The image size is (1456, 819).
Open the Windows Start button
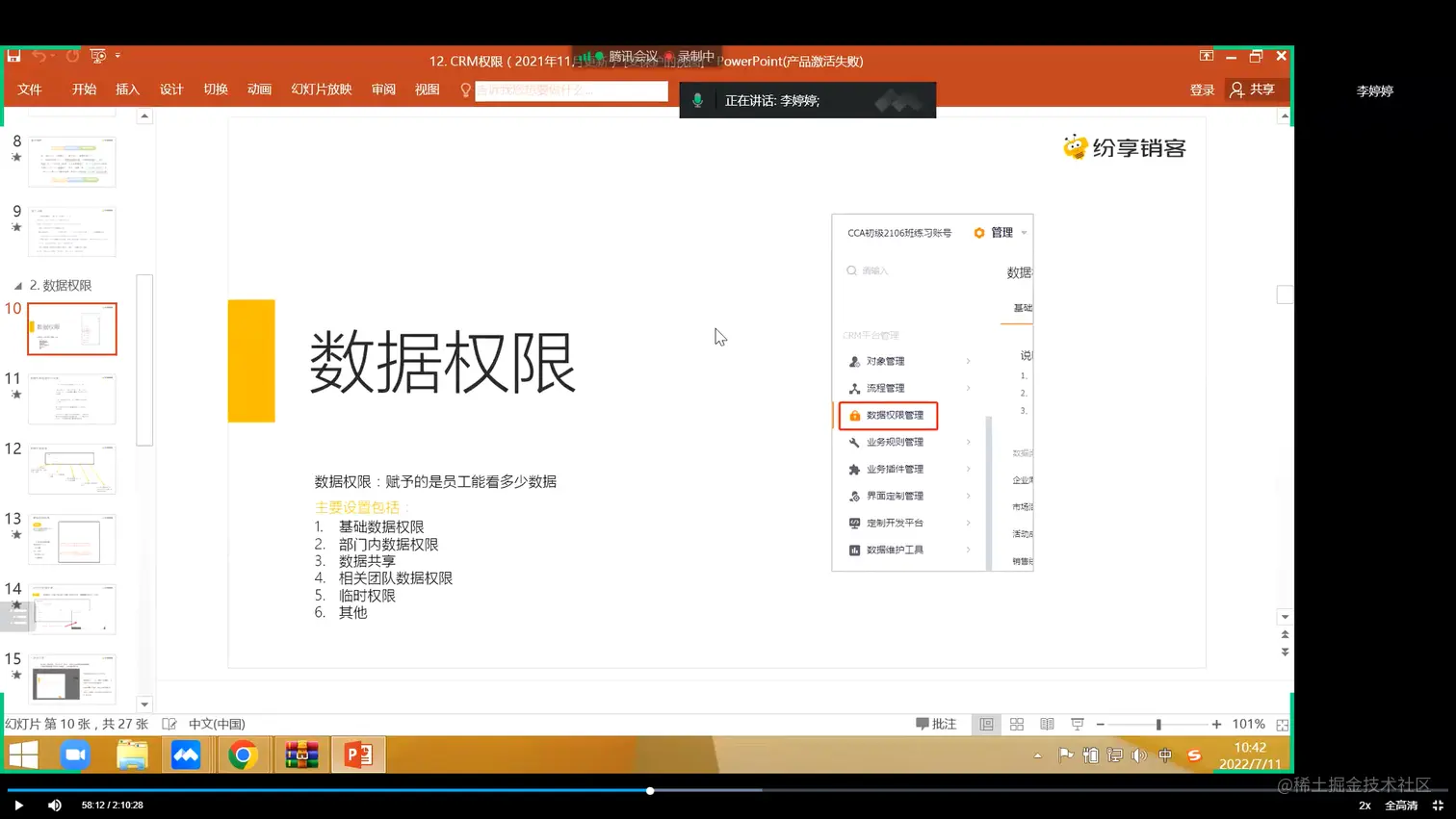23,755
